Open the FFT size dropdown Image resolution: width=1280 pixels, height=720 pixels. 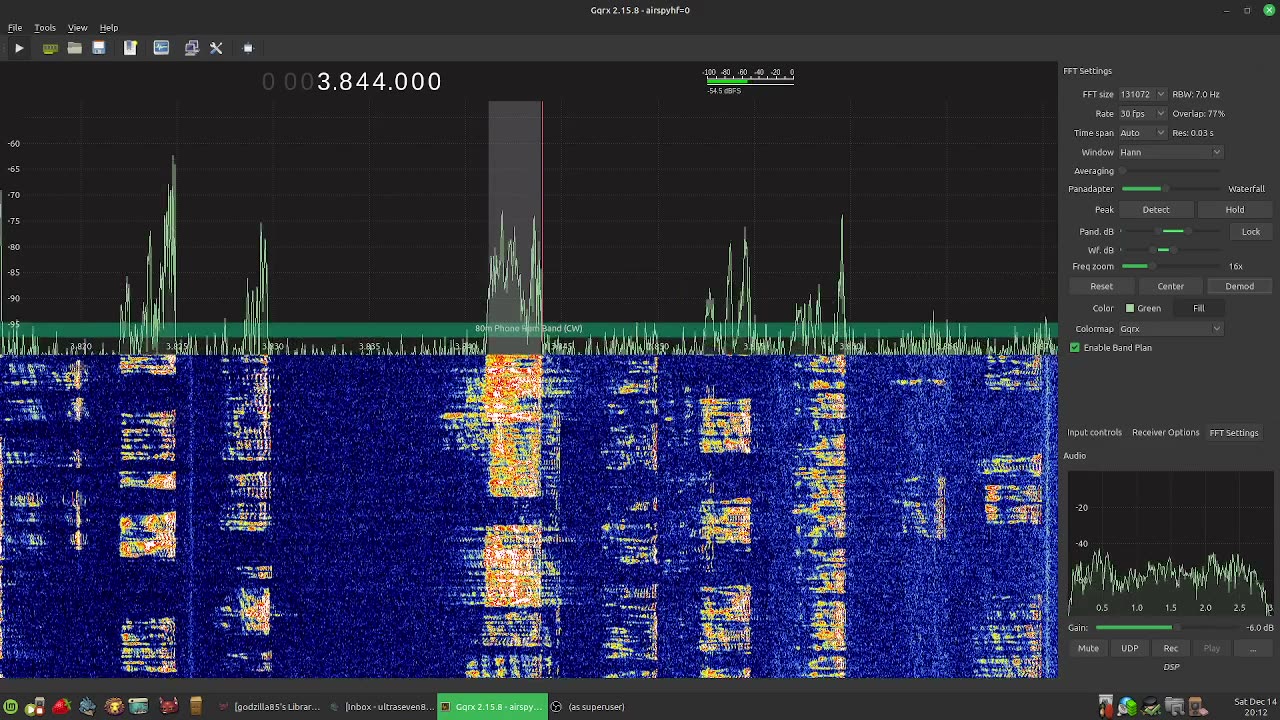coord(1142,95)
